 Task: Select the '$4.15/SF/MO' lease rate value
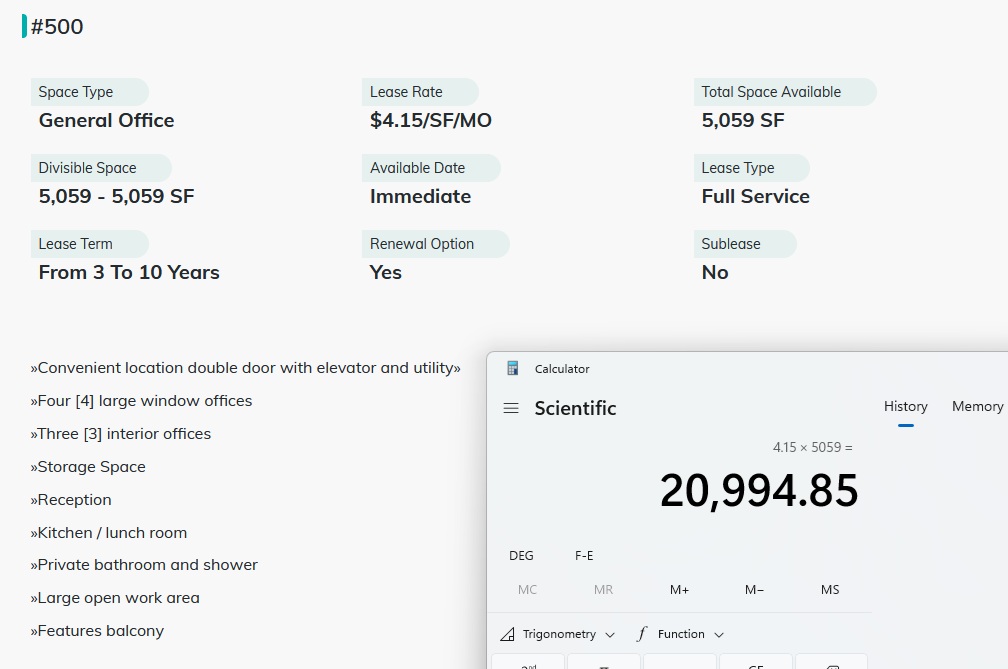(x=431, y=120)
